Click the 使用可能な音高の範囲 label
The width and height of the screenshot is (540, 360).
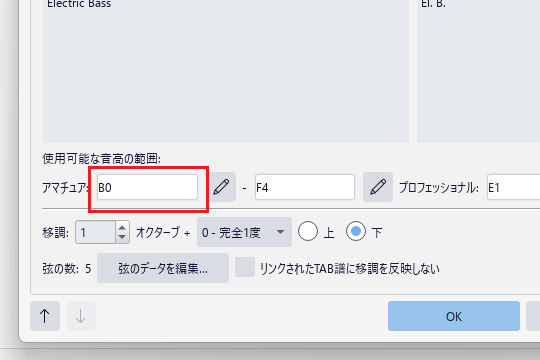click(x=102, y=159)
